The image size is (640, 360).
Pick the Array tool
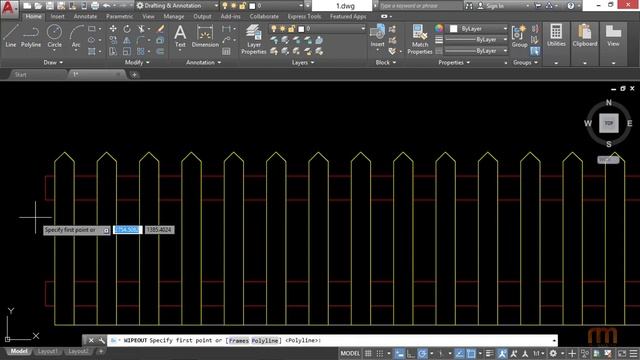click(141, 52)
